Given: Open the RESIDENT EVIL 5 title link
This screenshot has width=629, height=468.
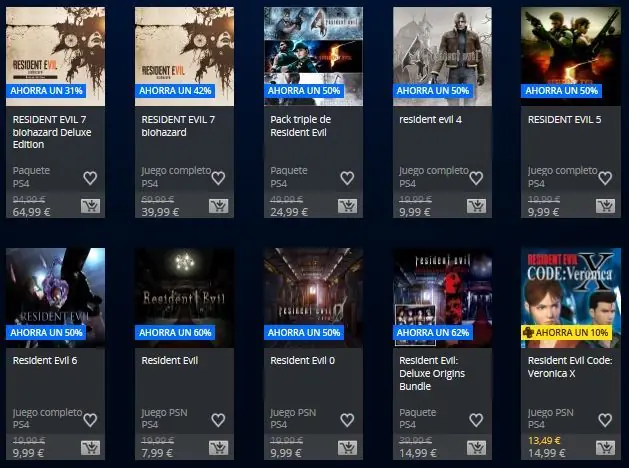Looking at the screenshot, I should pos(564,120).
